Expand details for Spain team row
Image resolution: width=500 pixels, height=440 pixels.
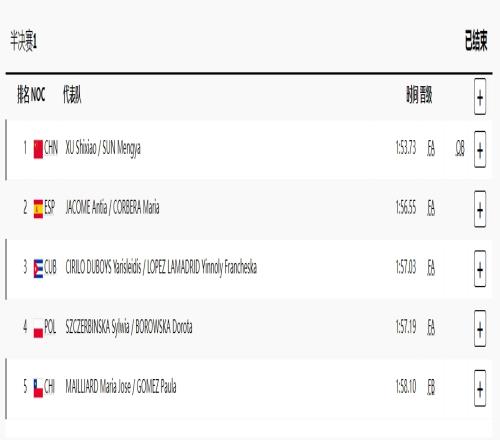[x=480, y=209]
